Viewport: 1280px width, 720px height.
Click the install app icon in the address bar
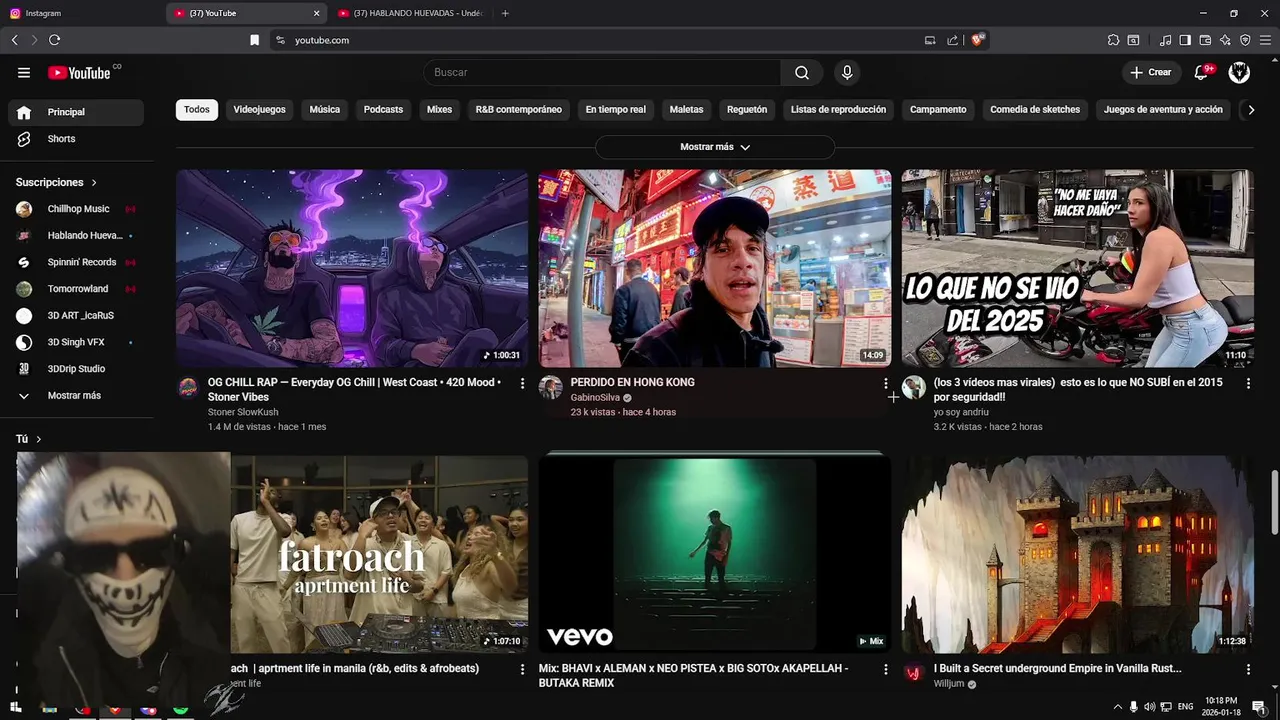pos(930,40)
